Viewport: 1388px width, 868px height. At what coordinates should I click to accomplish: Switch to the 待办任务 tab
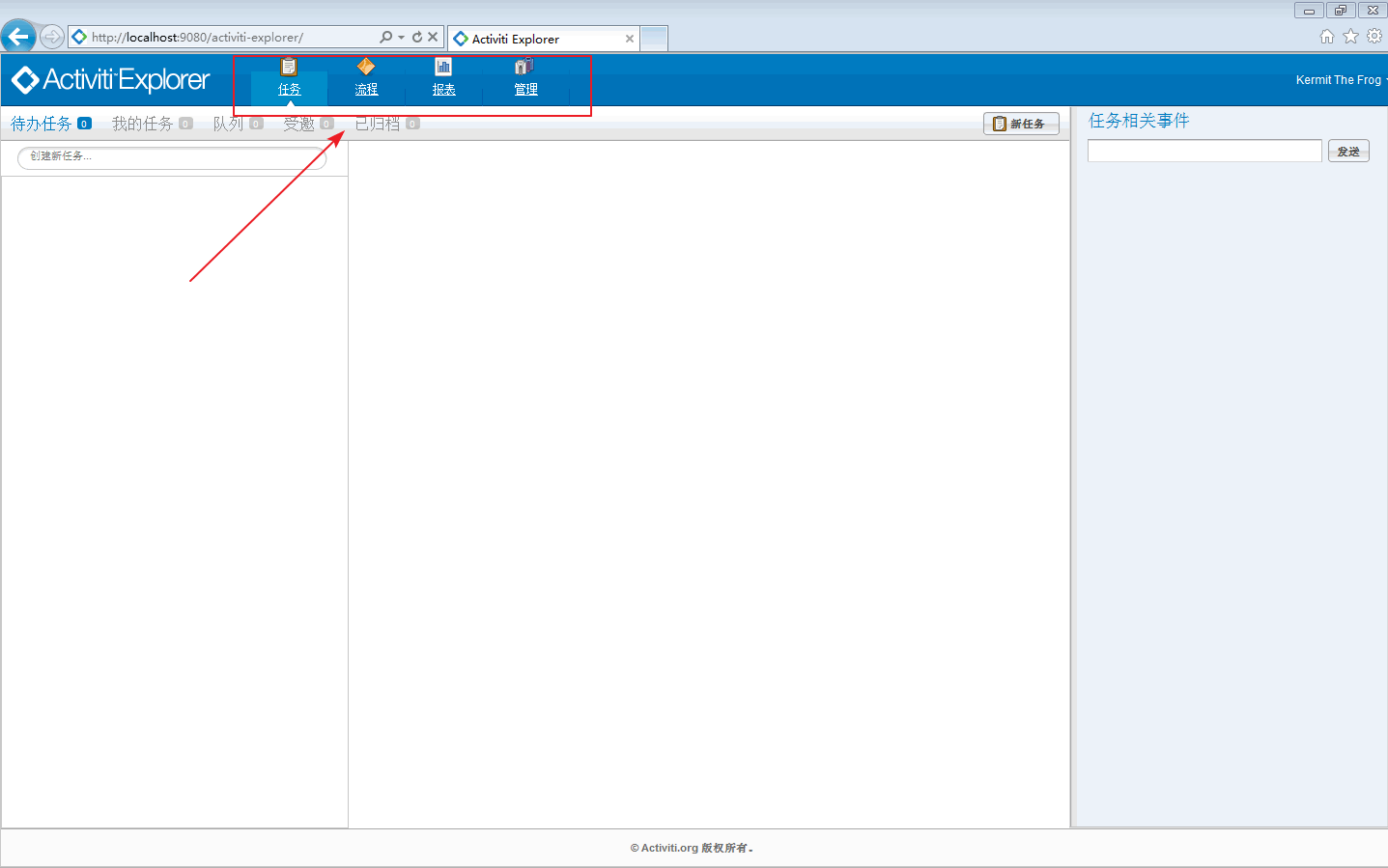click(x=41, y=124)
